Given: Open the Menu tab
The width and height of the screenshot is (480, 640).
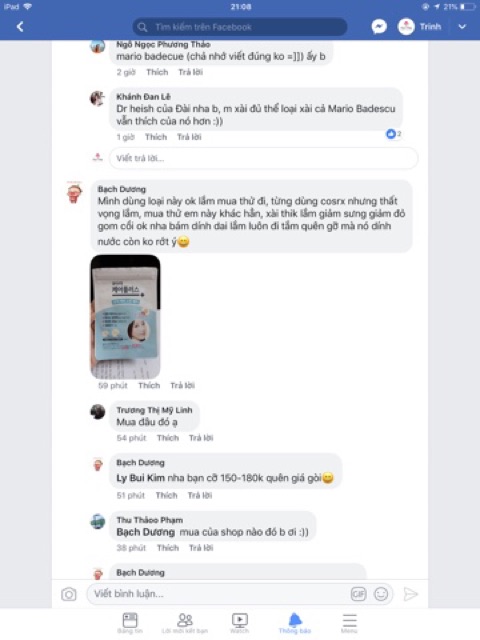Looking at the screenshot, I should coord(349,623).
